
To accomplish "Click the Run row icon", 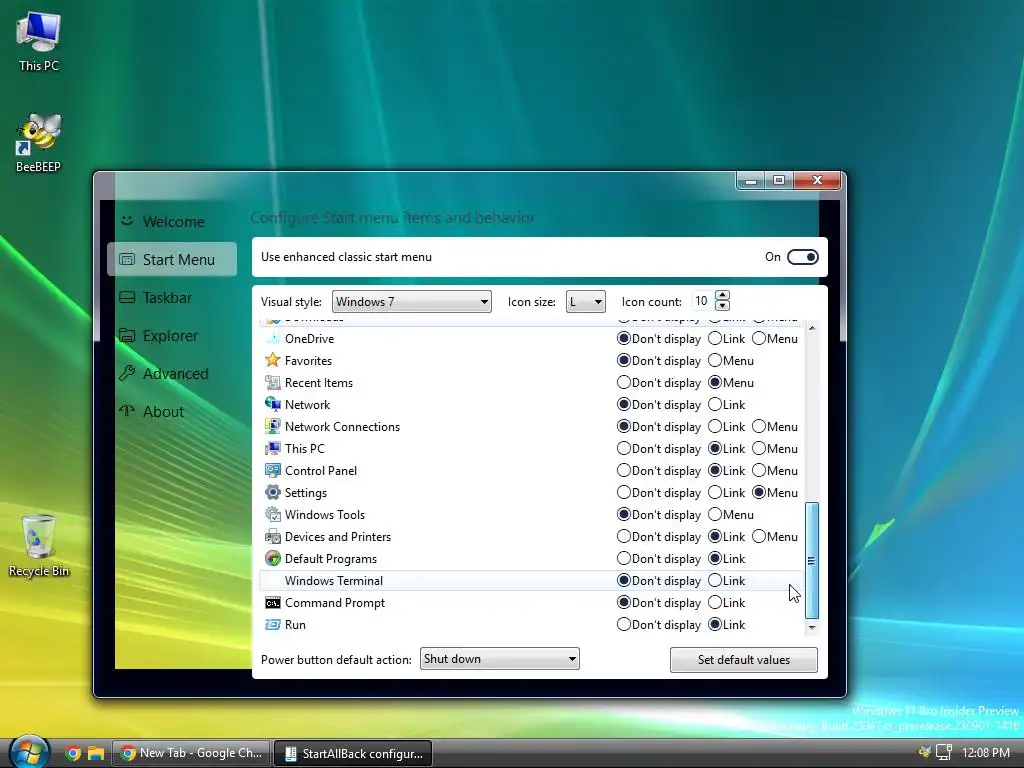I will tap(272, 624).
